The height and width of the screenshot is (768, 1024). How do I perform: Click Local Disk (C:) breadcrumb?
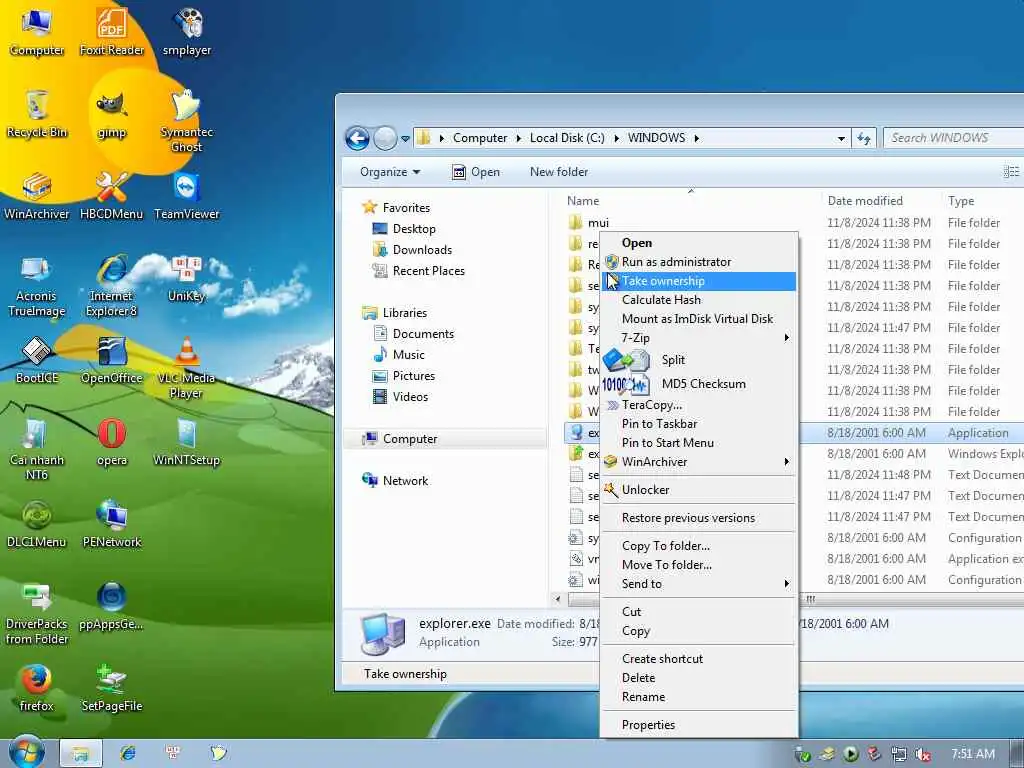[567, 138]
